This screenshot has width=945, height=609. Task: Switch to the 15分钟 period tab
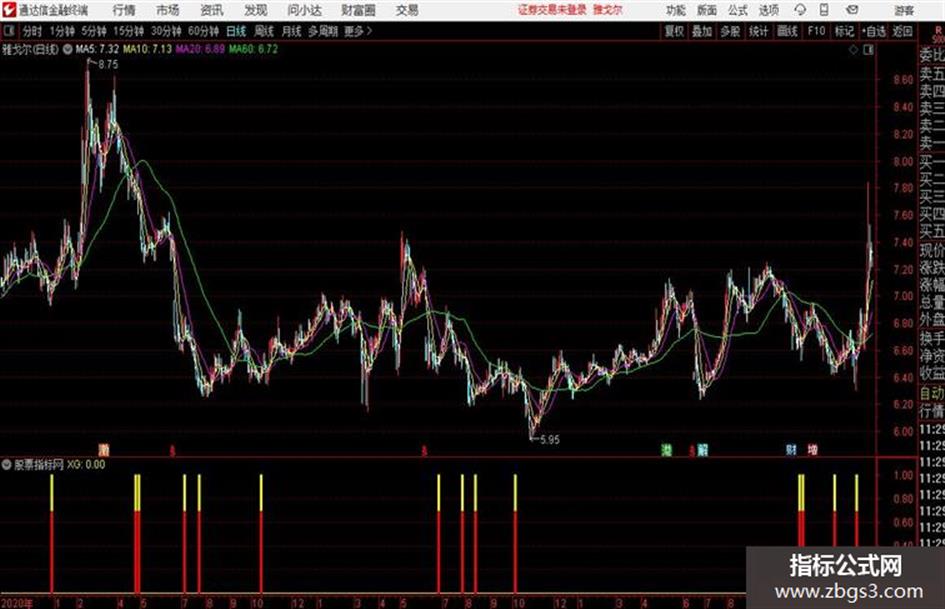click(x=128, y=31)
